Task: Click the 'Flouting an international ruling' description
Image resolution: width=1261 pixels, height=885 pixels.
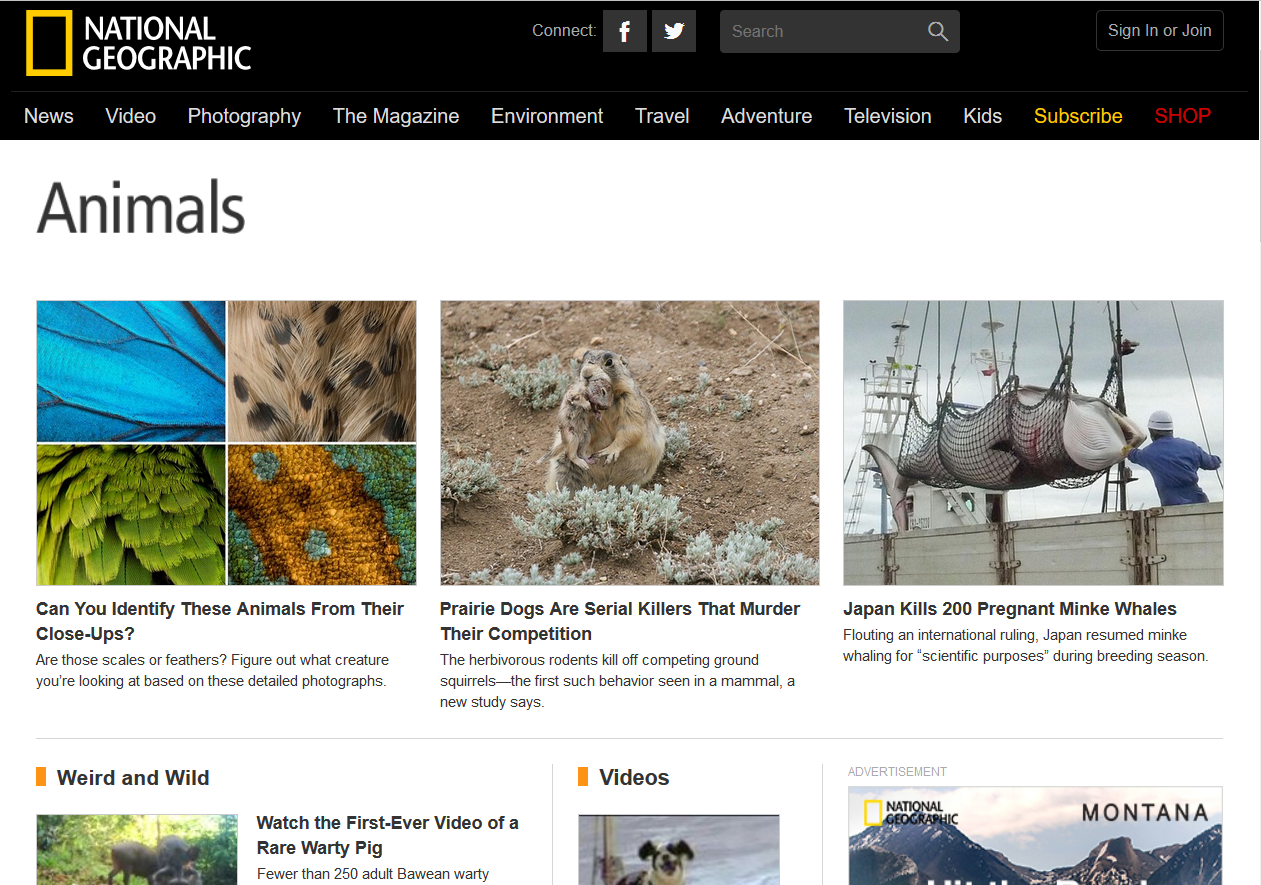Action: coord(1026,646)
